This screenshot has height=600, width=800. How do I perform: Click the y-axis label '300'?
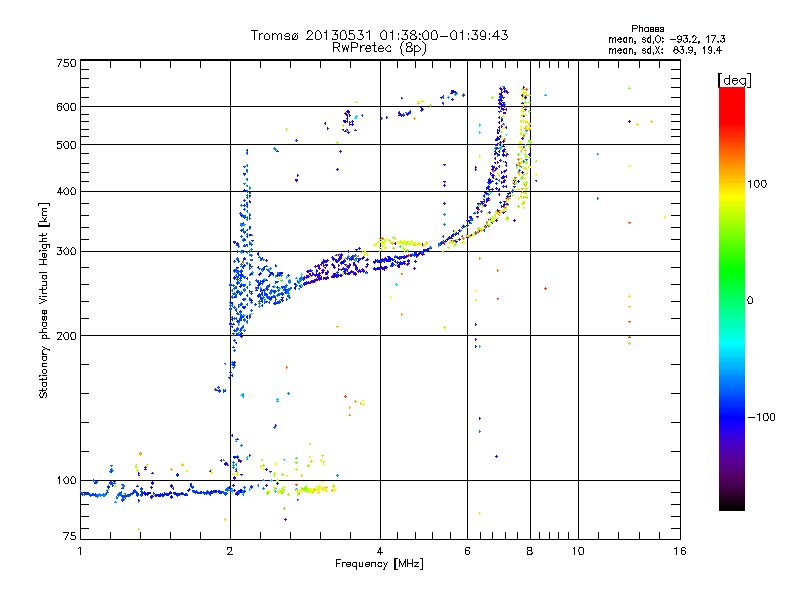tap(66, 252)
